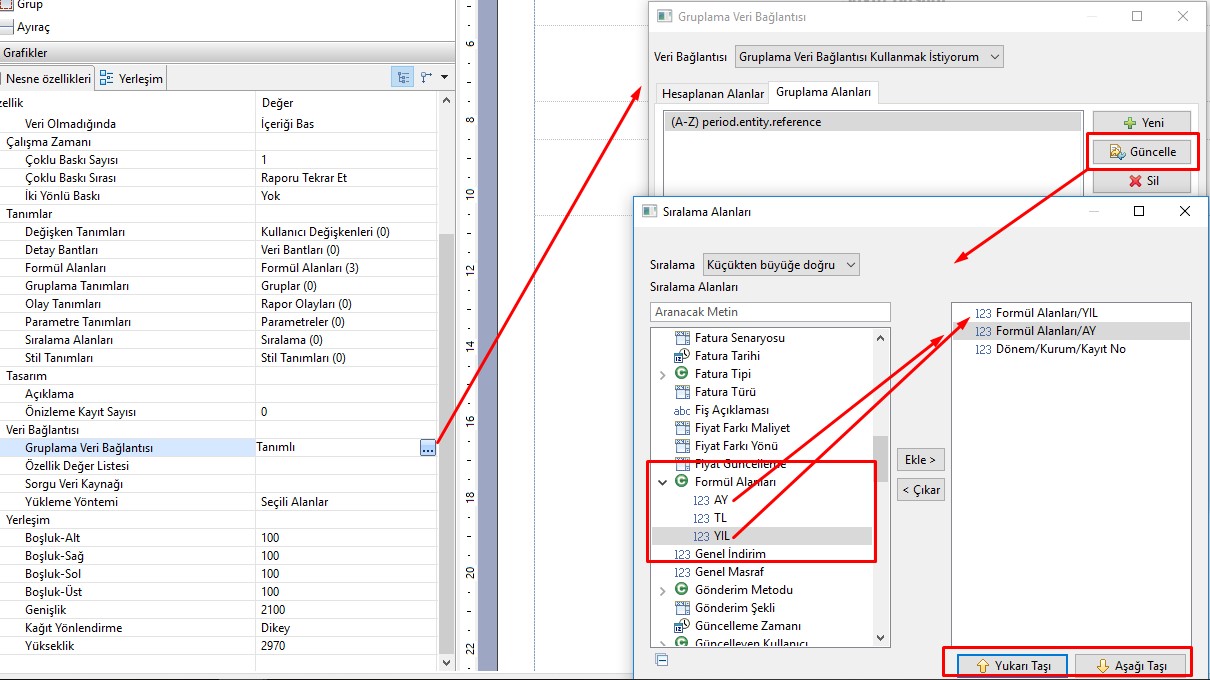
Task: Open the properties panel view menu arrow
Action: [444, 77]
